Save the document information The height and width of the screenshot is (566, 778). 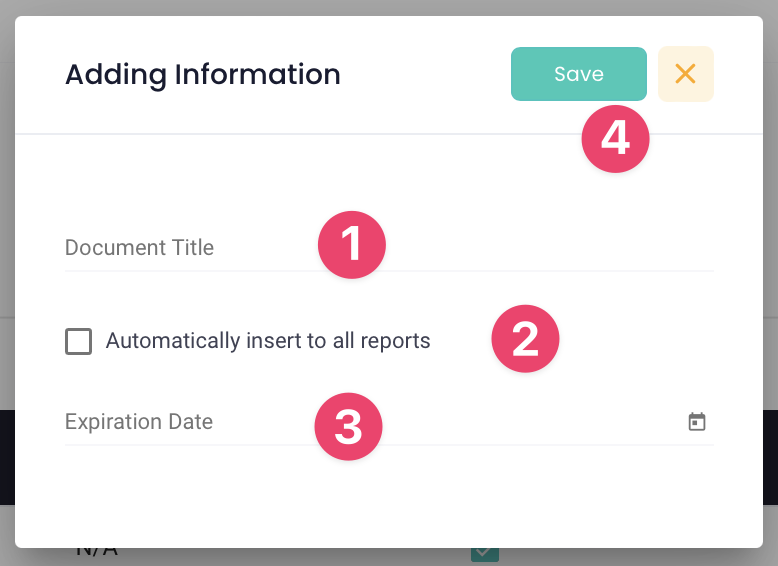(578, 74)
